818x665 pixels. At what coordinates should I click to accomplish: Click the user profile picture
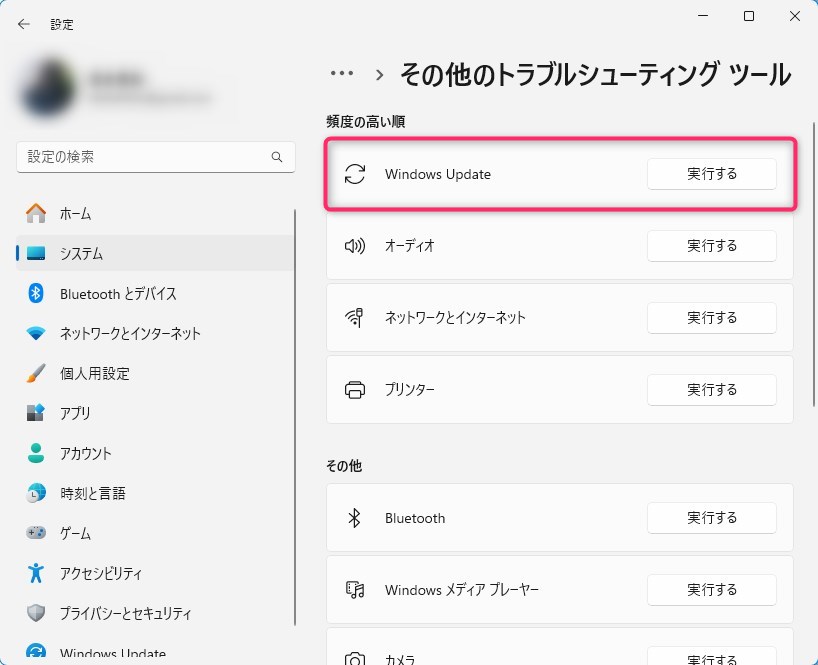pyautogui.click(x=48, y=88)
